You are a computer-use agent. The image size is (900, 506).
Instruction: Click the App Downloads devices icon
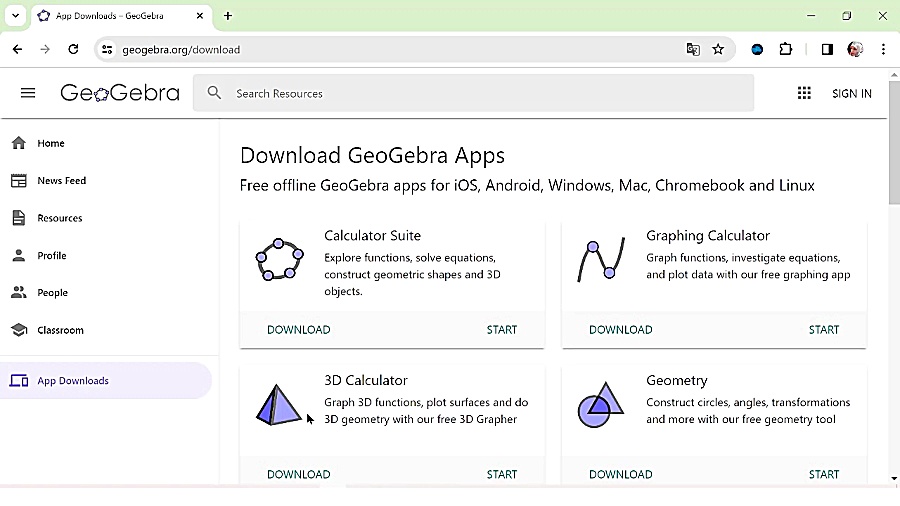coord(19,380)
